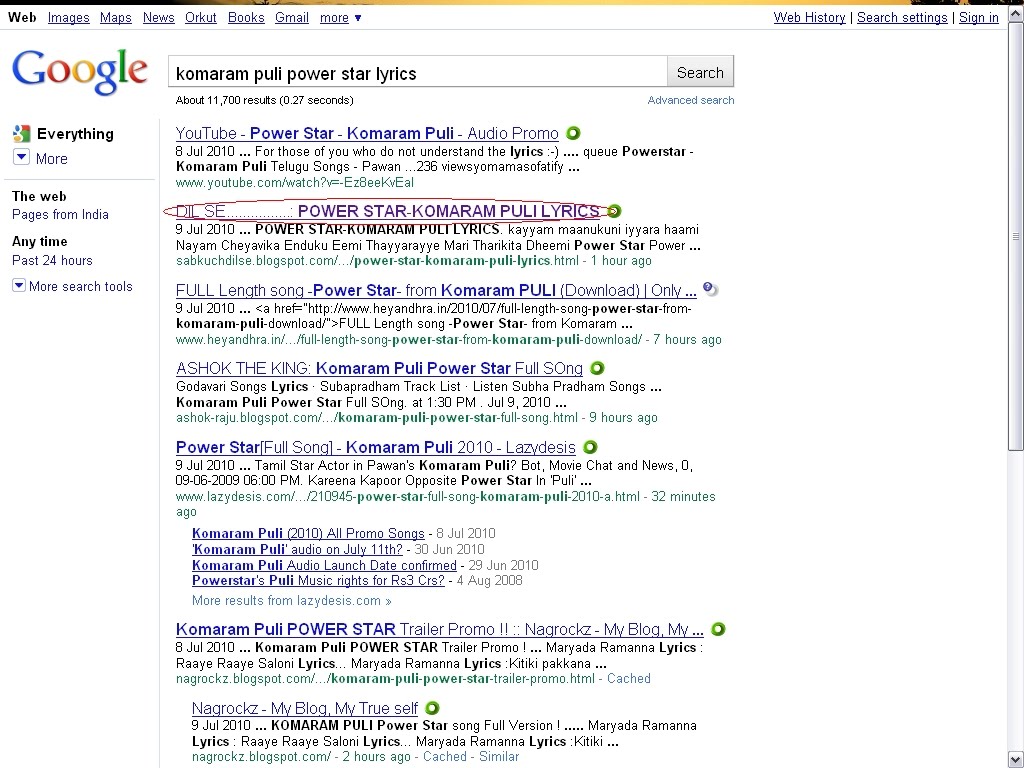Open the Images tab

pos(69,18)
